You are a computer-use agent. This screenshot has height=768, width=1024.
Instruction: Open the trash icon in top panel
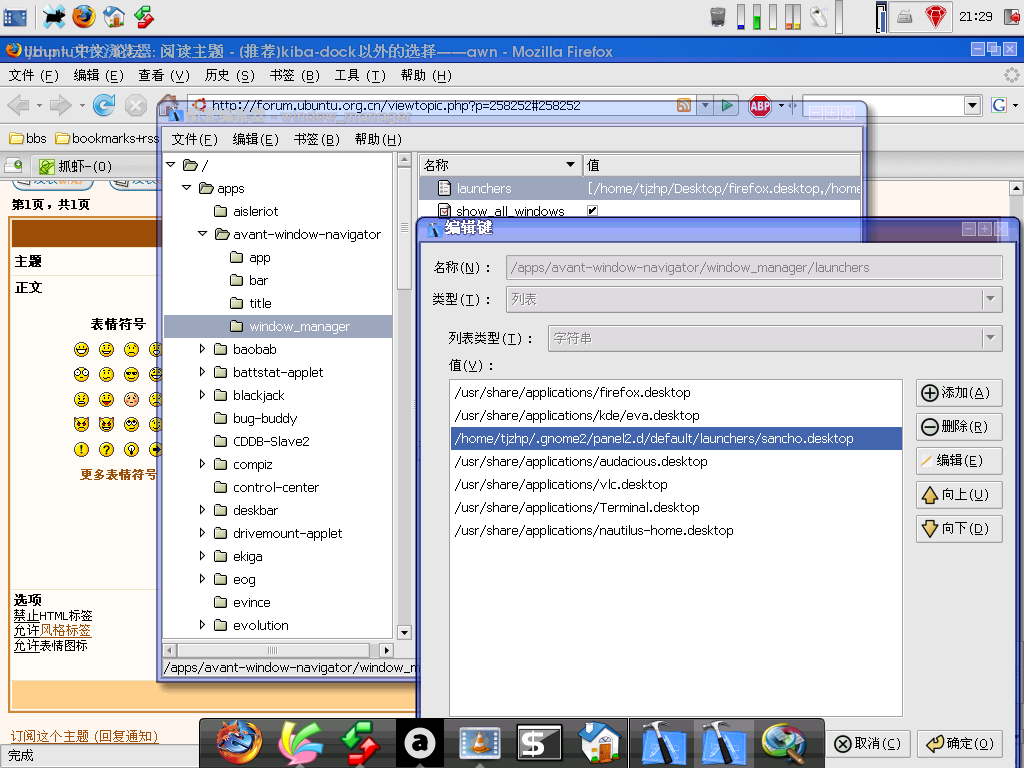pos(718,16)
